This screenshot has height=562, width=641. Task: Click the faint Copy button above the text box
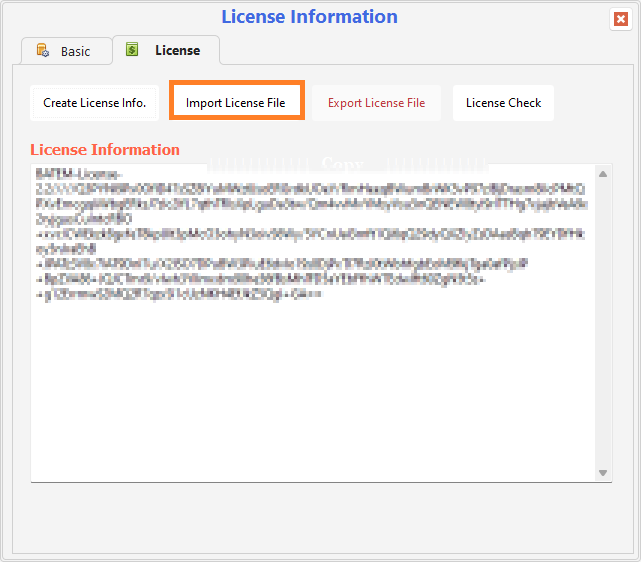(340, 163)
